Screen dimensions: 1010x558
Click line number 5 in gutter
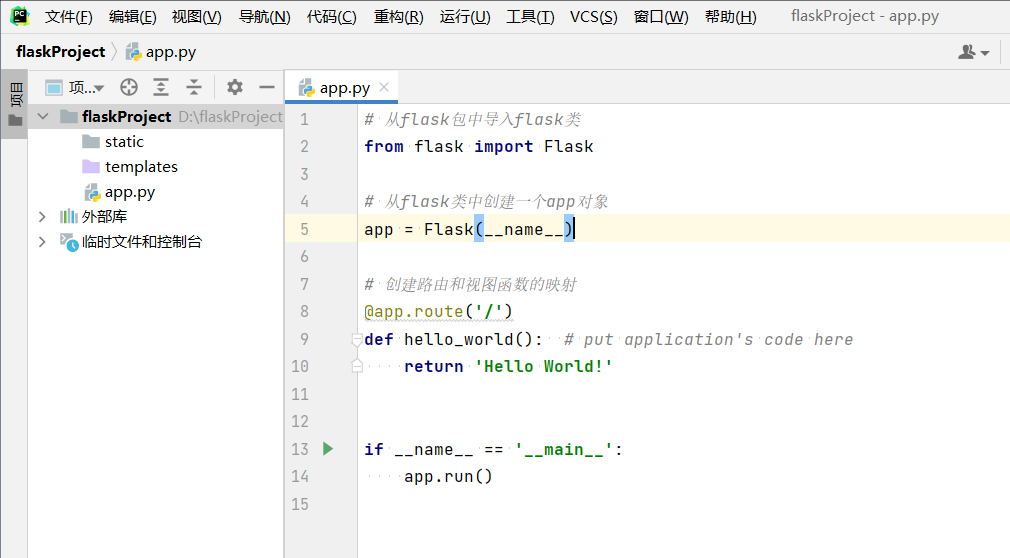click(x=304, y=229)
